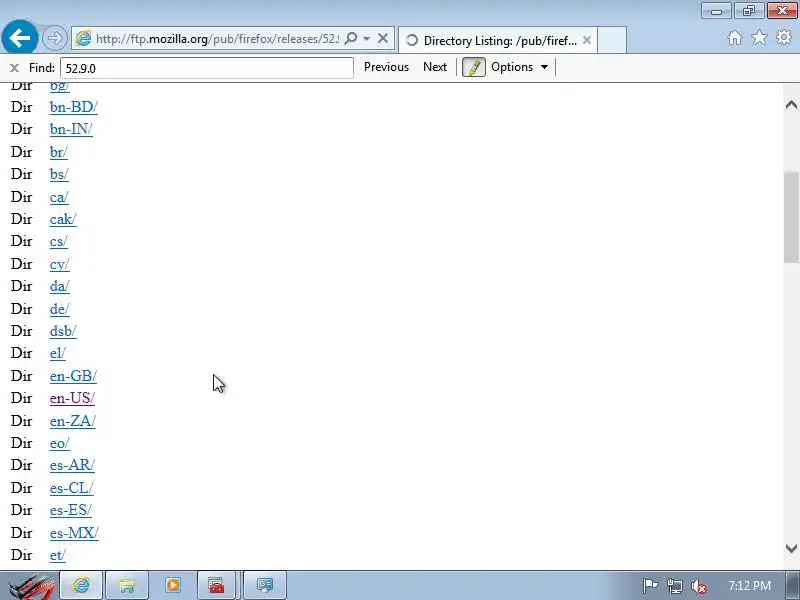
Task: Open the find Options dropdown
Action: 519,67
